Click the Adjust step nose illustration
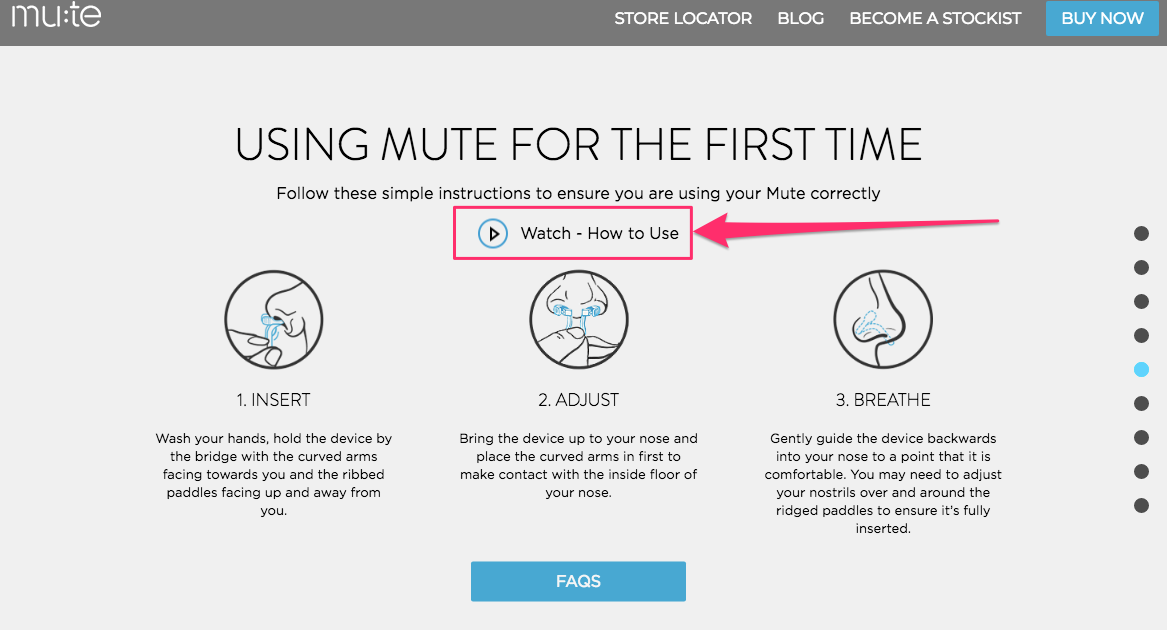The width and height of the screenshot is (1167, 630). 579,319
